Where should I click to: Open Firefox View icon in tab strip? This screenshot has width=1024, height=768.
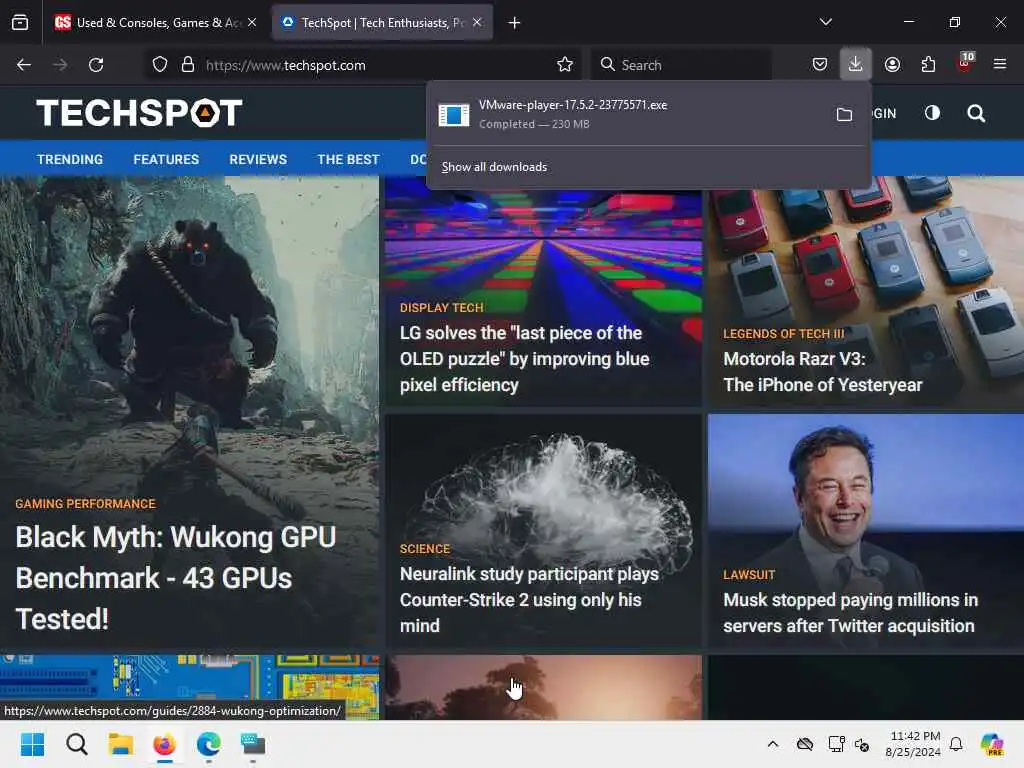pos(20,23)
